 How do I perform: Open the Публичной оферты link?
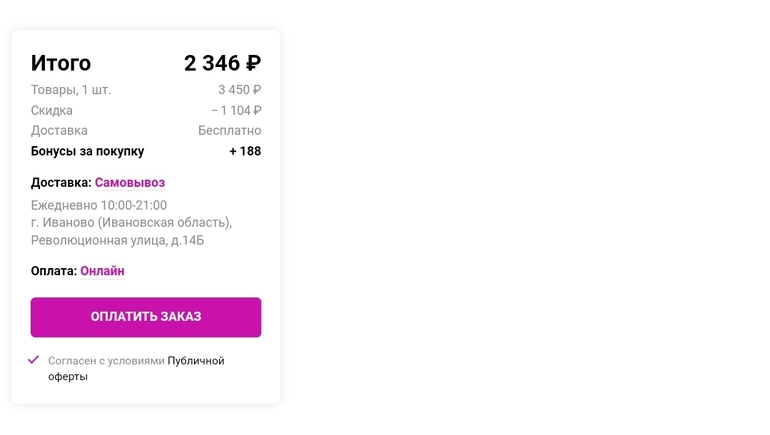[x=195, y=361]
